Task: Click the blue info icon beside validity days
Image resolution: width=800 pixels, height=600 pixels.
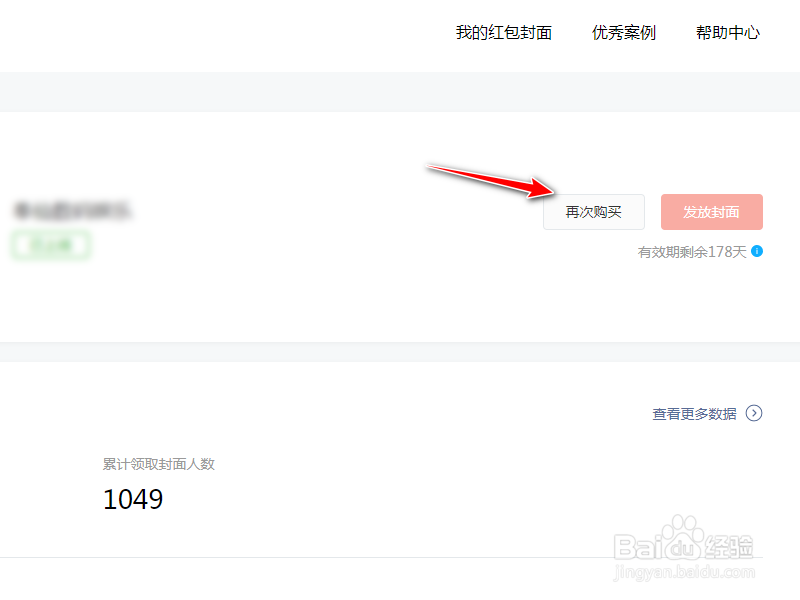Action: pos(757,251)
